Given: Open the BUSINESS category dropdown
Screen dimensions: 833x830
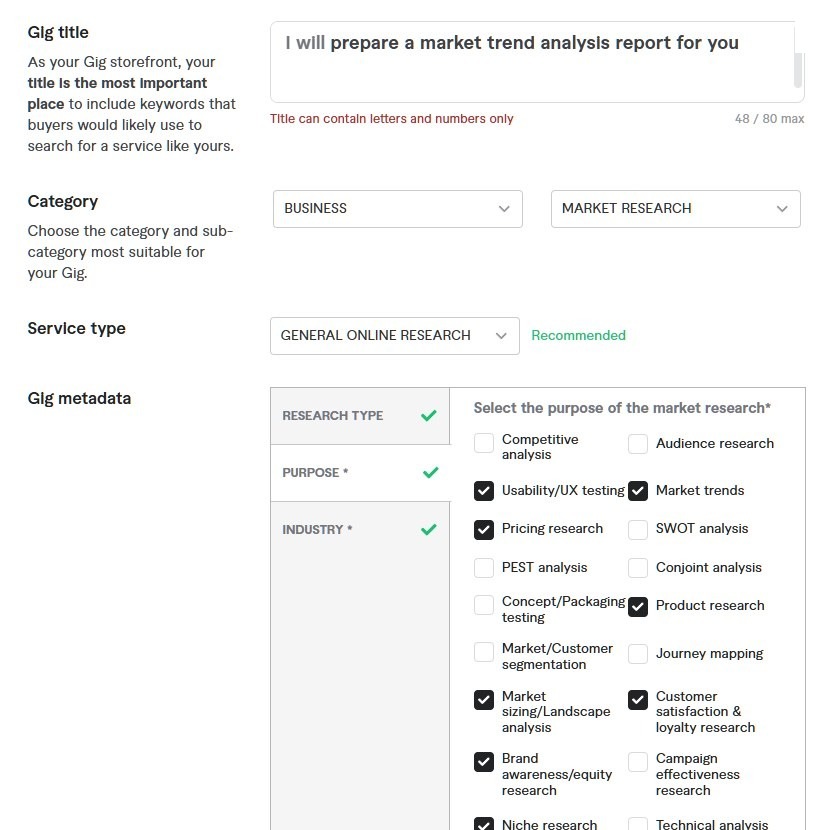Looking at the screenshot, I should tap(397, 209).
